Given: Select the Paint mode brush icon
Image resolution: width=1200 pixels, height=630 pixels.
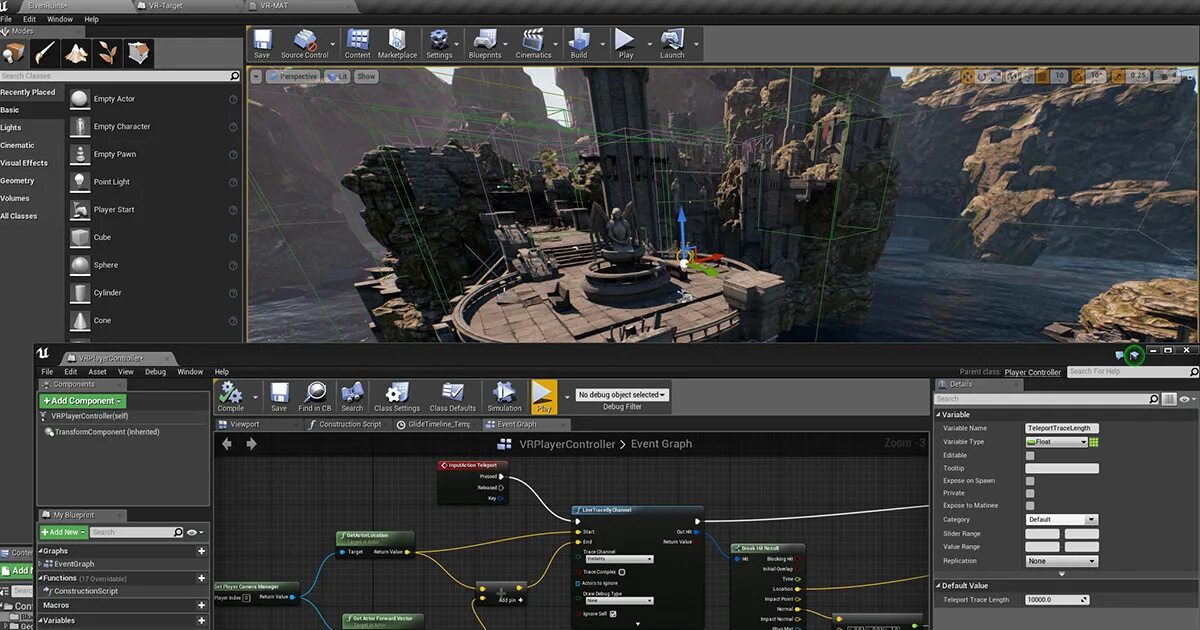Looking at the screenshot, I should point(46,52).
